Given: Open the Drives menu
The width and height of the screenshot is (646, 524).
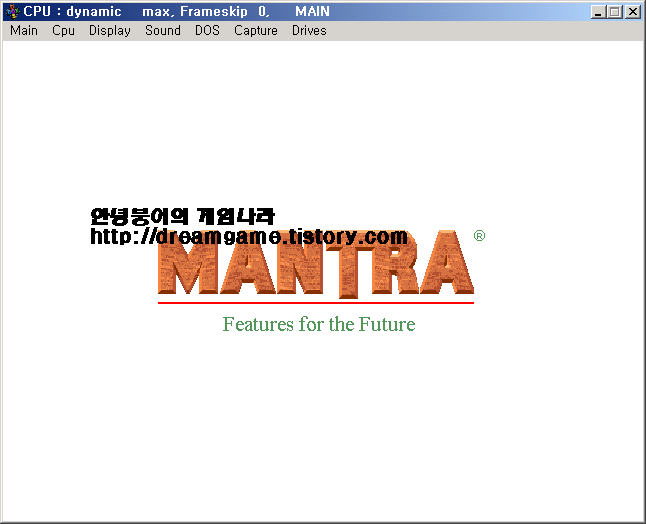Looking at the screenshot, I should tap(309, 30).
